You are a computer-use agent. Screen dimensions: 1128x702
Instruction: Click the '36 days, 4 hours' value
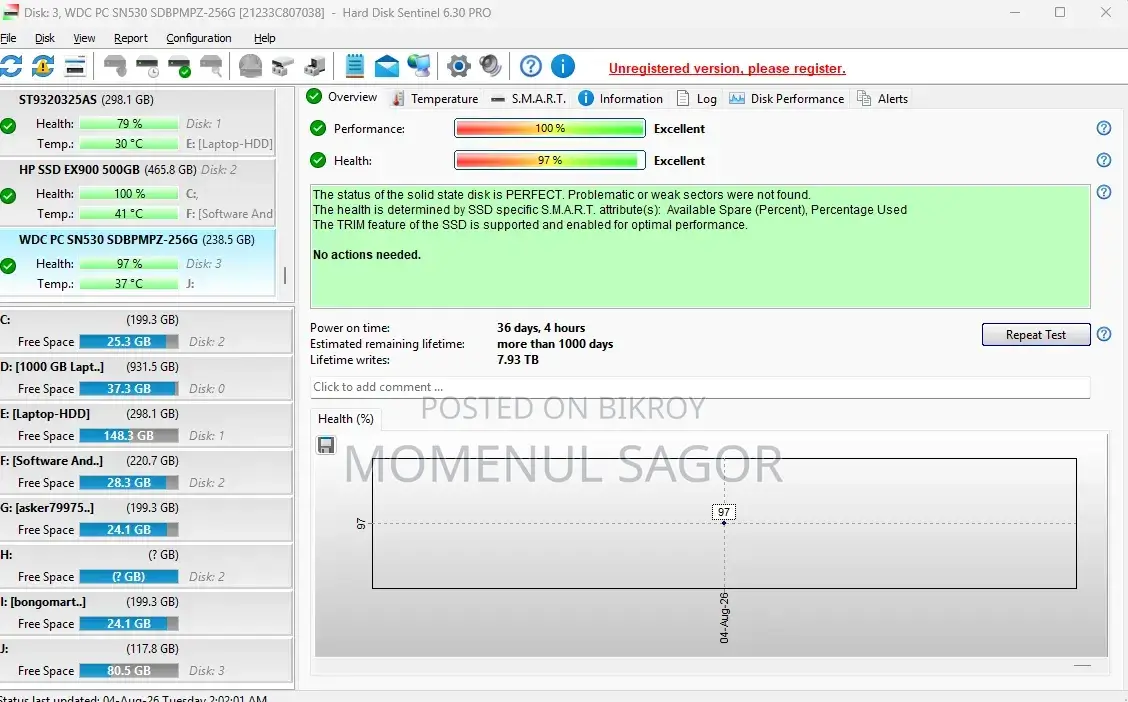(x=541, y=328)
